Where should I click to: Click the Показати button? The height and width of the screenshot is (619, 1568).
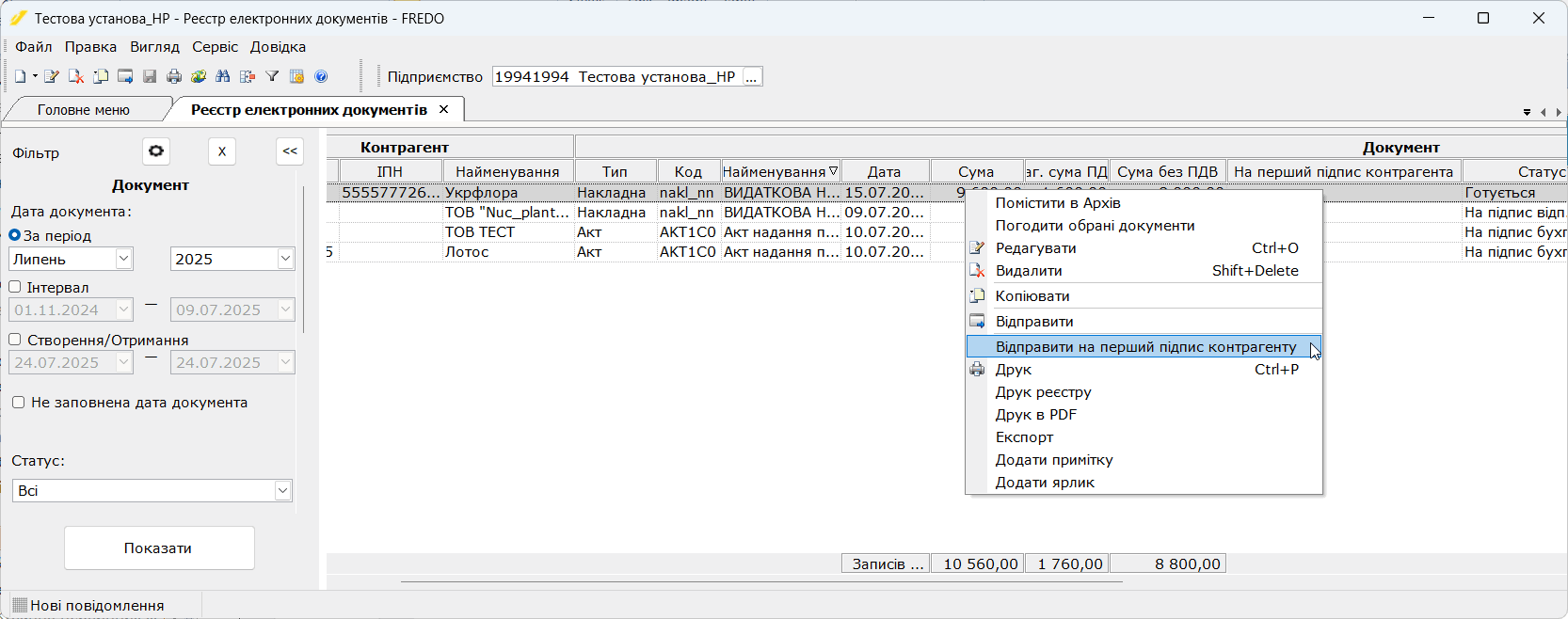click(159, 548)
